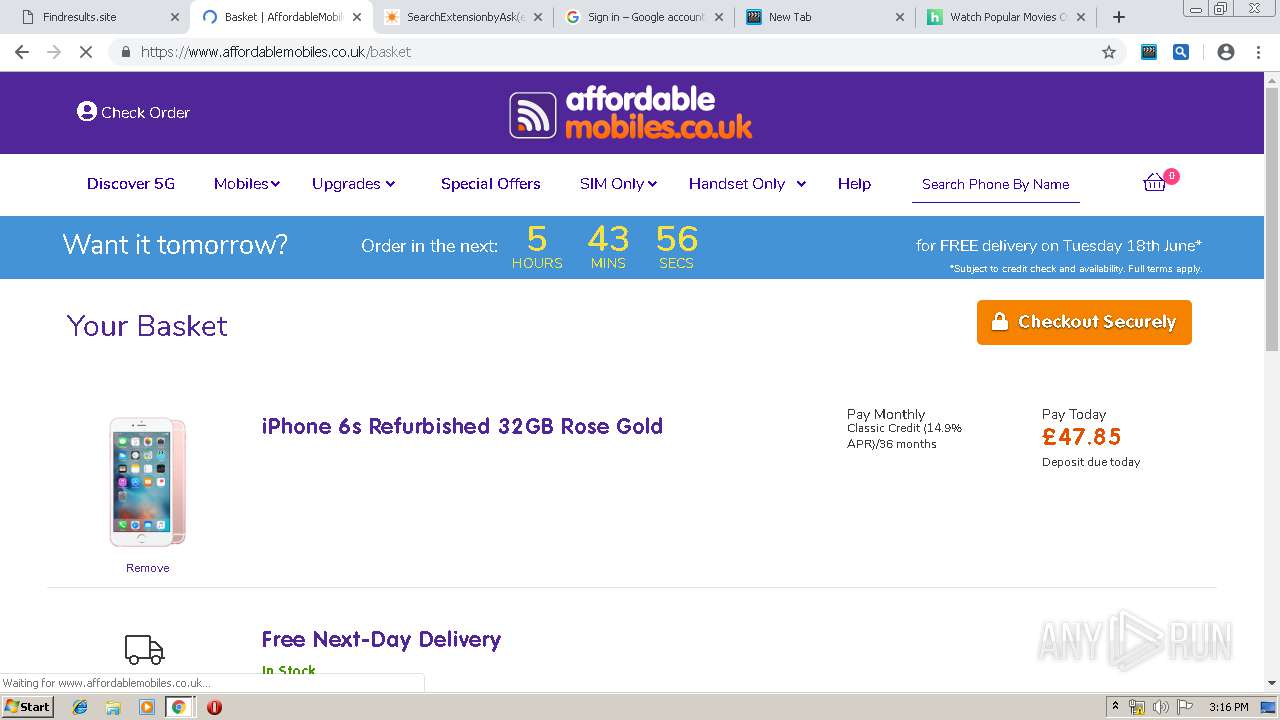
Task: Open the iPhone 6s Refurbished product title
Action: [x=462, y=426]
